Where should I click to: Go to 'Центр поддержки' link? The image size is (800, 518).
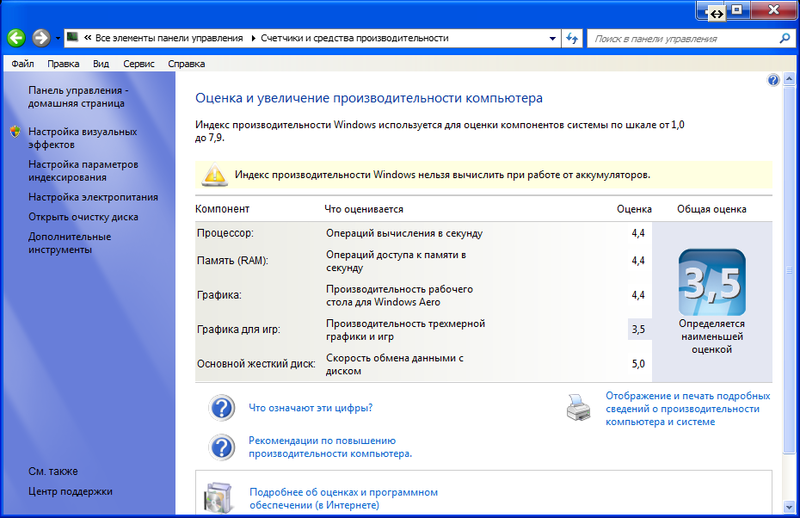[x=70, y=491]
